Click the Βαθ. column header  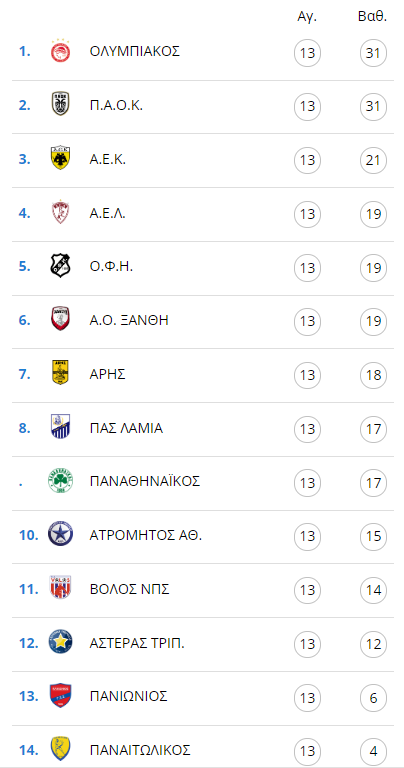pos(373,16)
